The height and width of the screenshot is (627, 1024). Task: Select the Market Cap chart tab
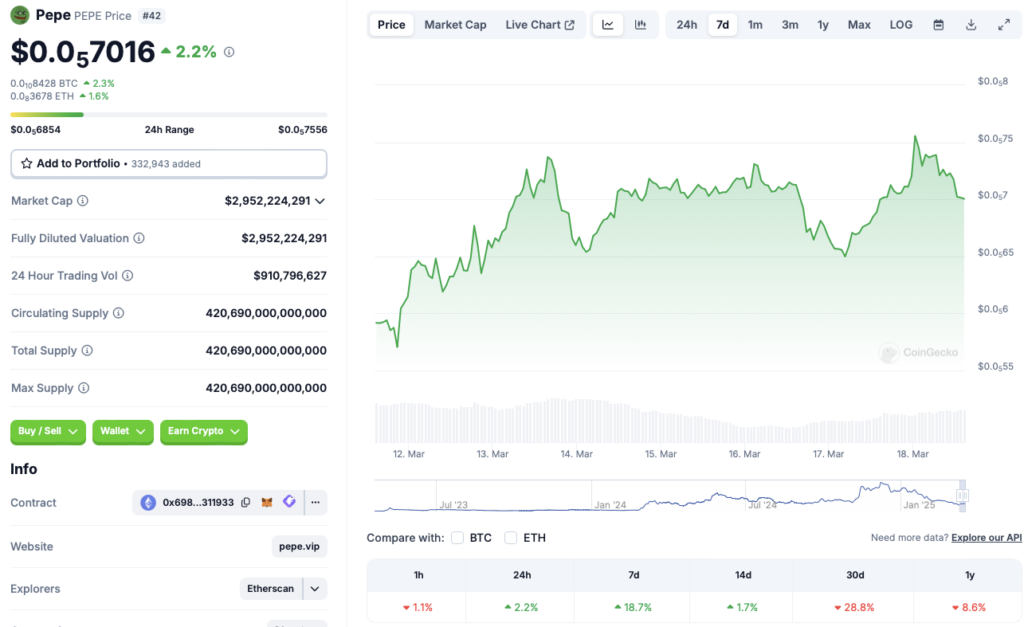(x=455, y=25)
